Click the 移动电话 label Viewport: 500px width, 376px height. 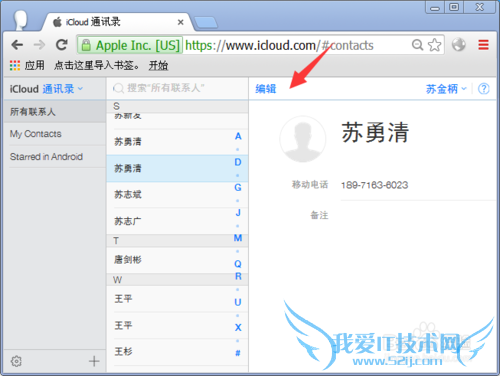click(x=310, y=184)
